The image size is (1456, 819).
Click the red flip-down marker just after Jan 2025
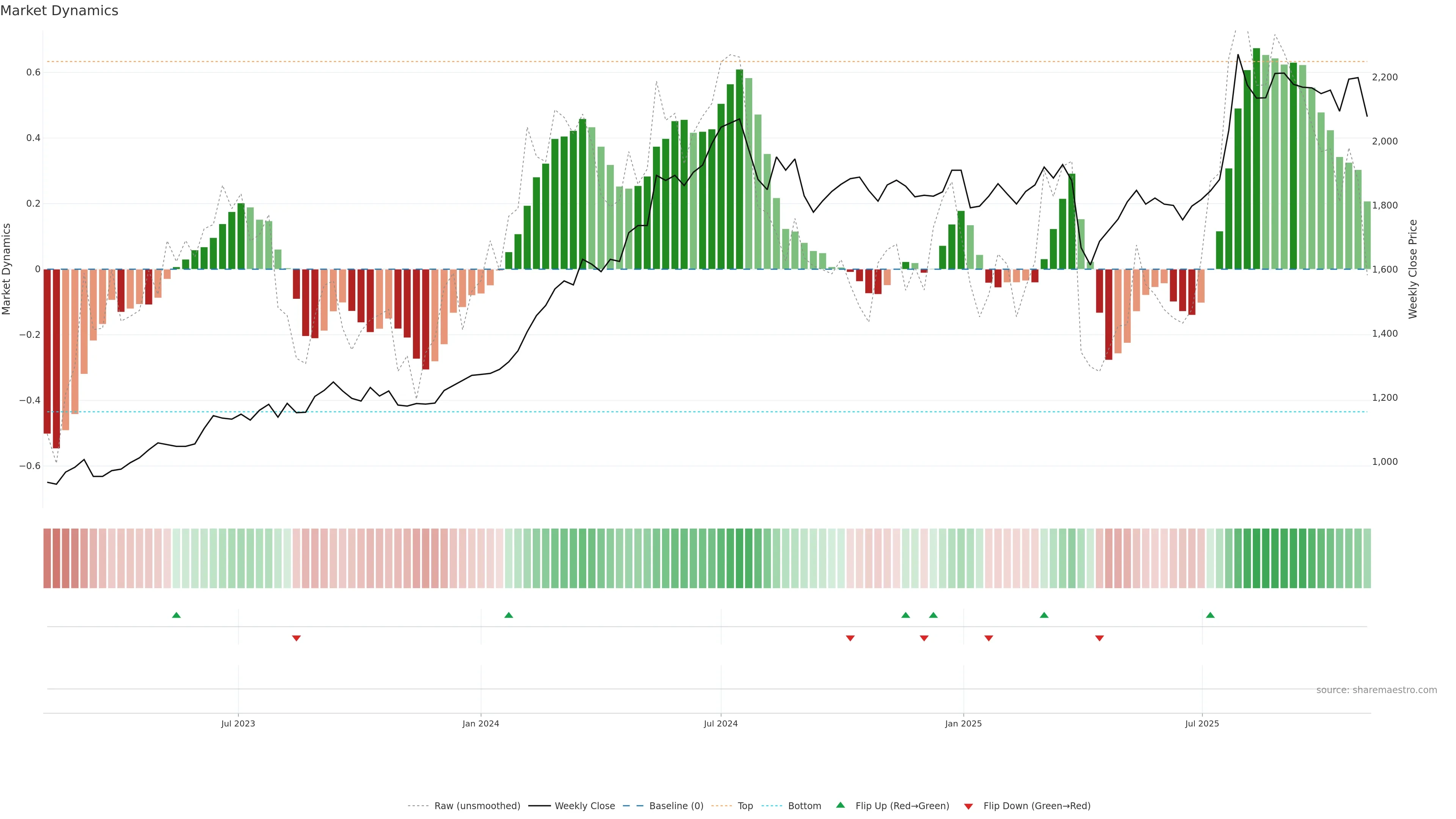click(x=988, y=638)
